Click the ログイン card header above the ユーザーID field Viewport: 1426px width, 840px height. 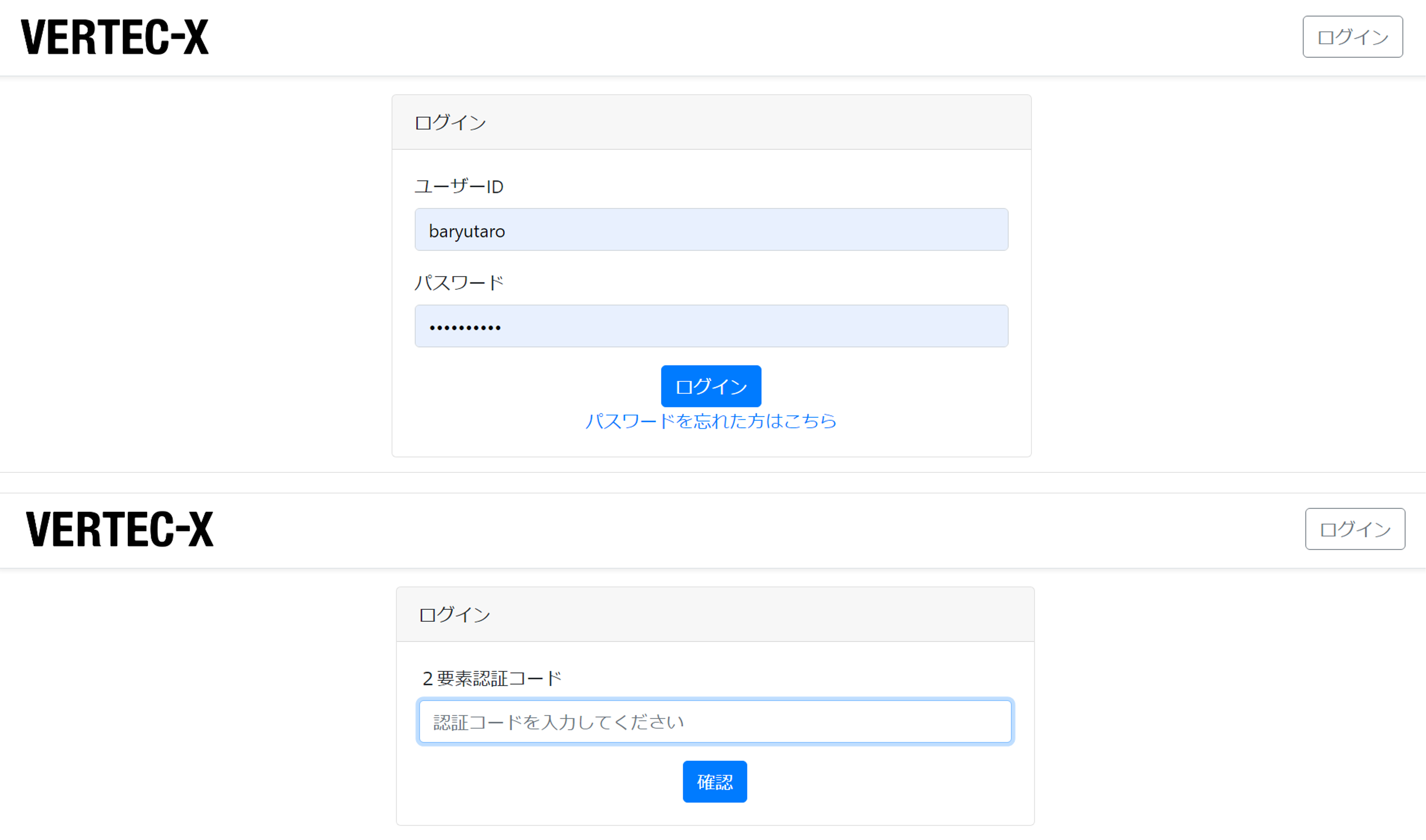(x=711, y=122)
